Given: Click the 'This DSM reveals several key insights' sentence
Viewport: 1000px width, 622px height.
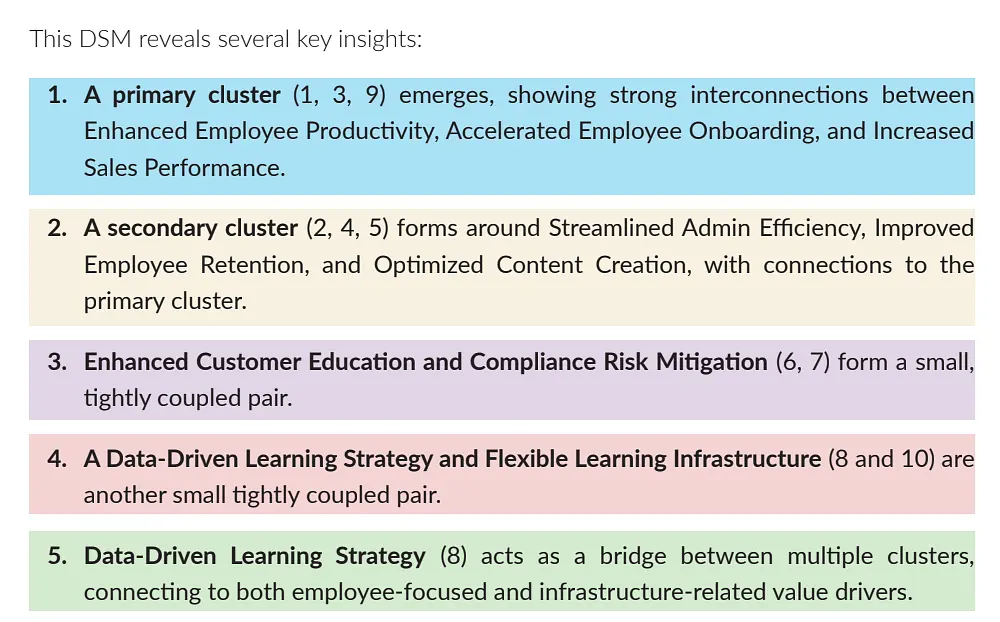Looking at the screenshot, I should (x=226, y=39).
